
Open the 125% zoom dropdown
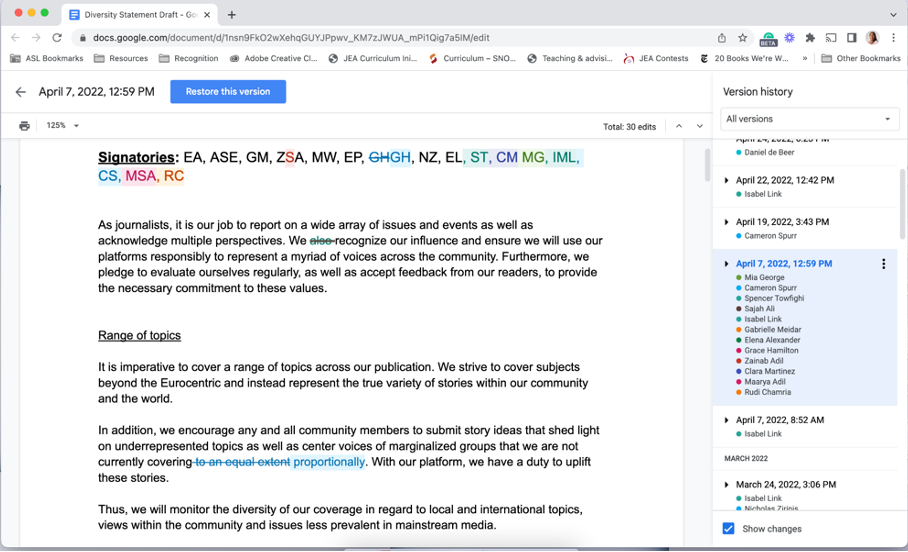point(63,126)
